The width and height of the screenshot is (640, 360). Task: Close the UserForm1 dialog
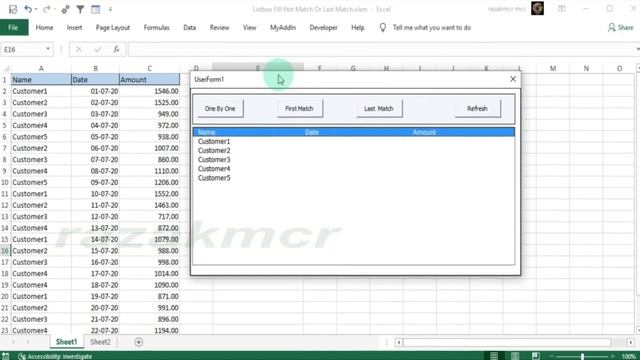pyautogui.click(x=513, y=79)
